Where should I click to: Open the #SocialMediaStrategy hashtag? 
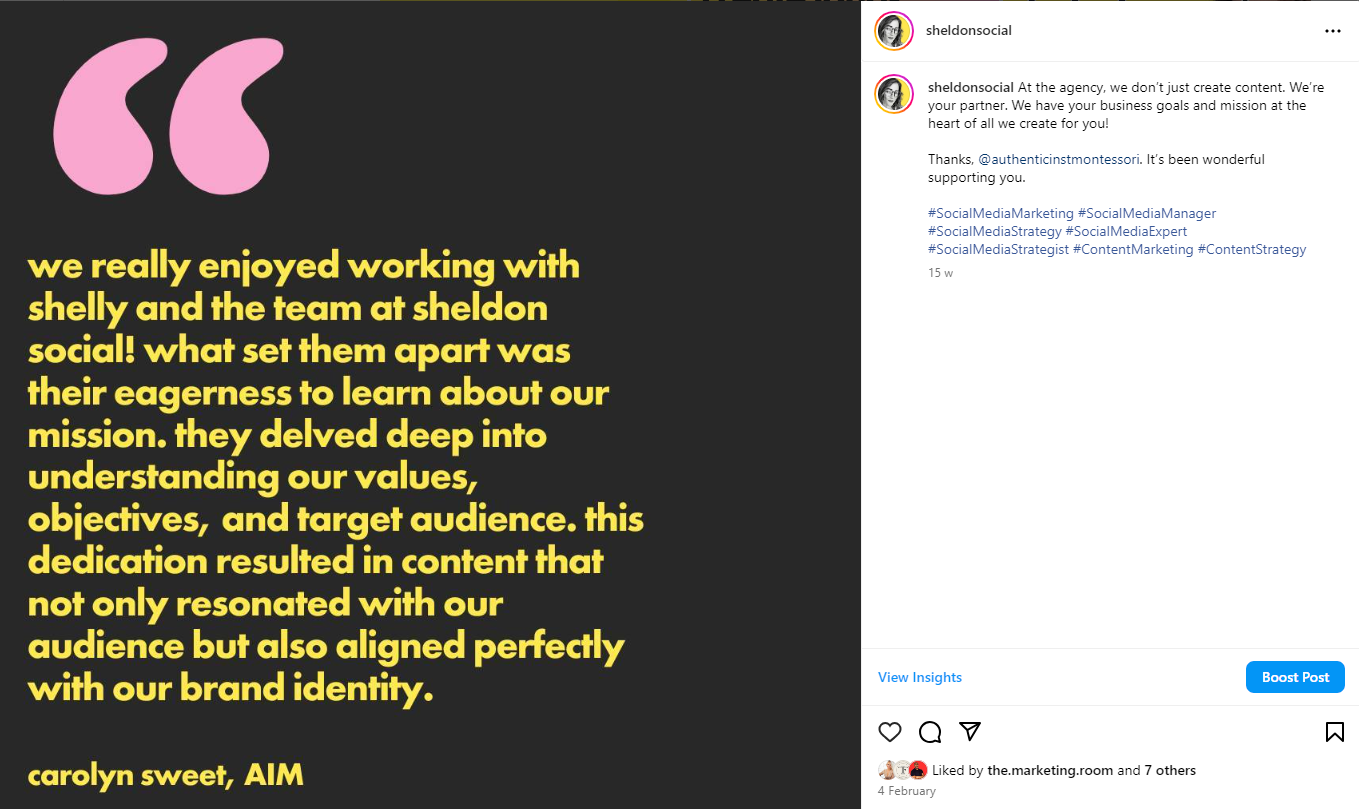995,231
